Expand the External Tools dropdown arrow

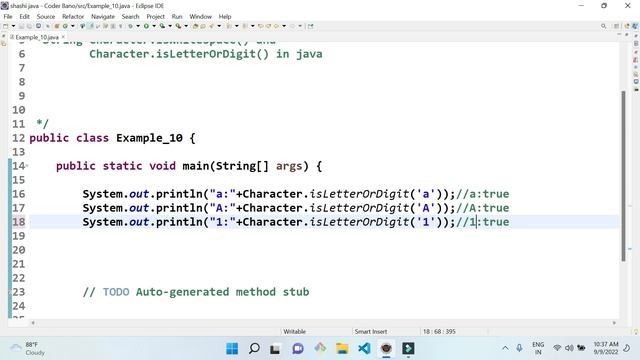(186, 26)
